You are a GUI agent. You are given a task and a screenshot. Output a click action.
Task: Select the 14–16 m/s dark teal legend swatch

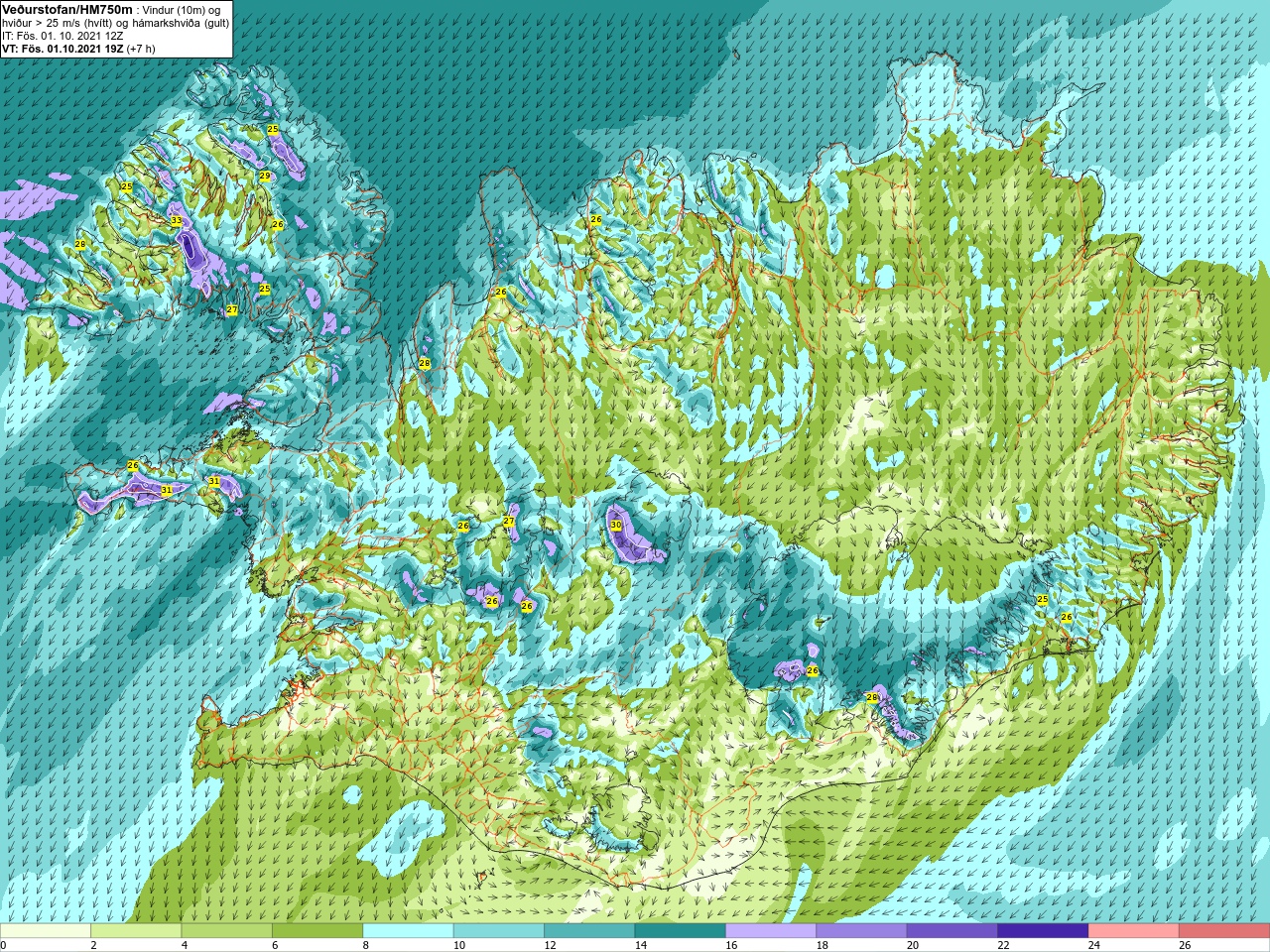pyautogui.click(x=680, y=931)
